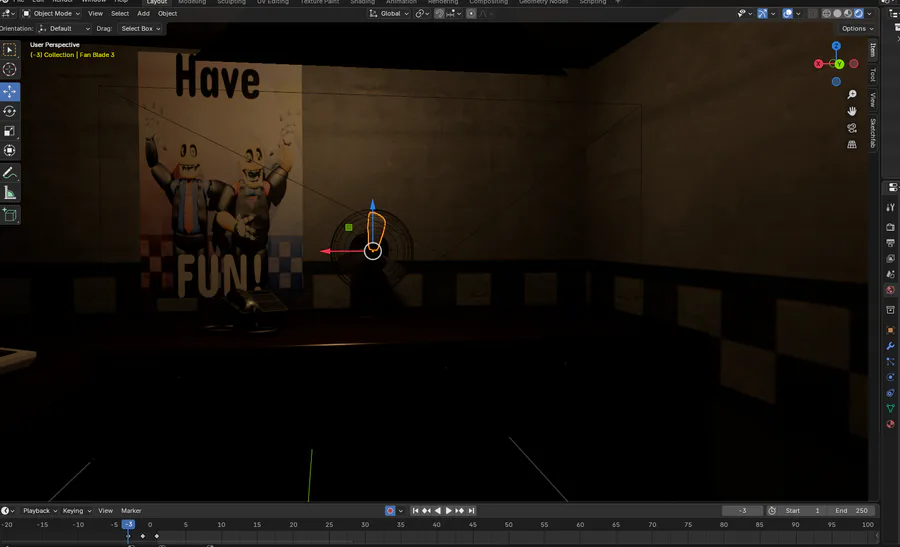Switch to rendered viewport shading
Viewport: 900px width, 547px height.
click(x=859, y=13)
